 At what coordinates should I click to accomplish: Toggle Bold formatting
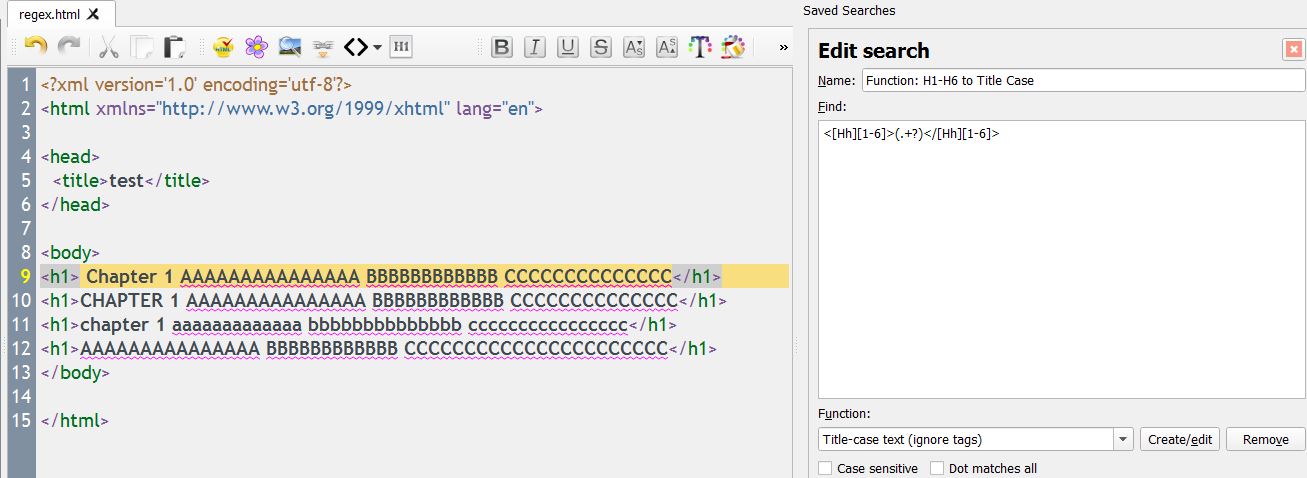click(x=502, y=46)
